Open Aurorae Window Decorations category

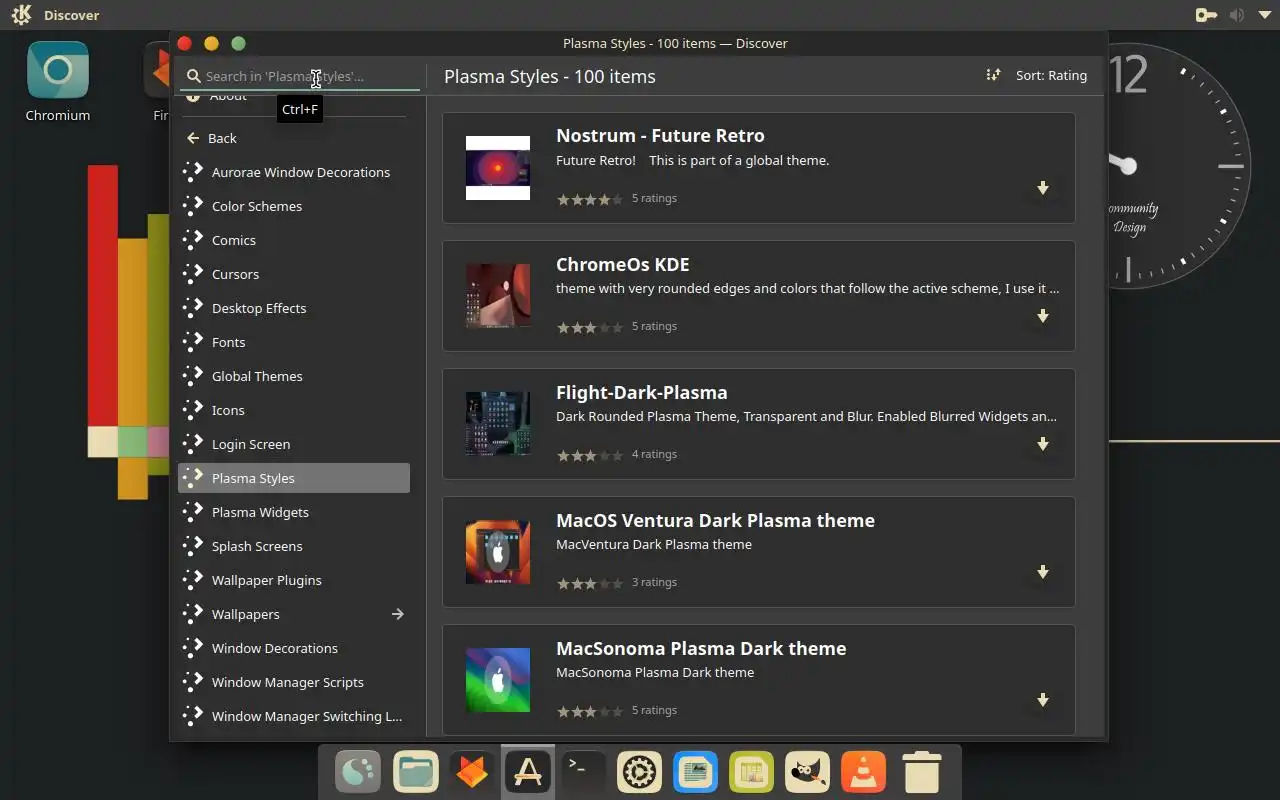294,172
